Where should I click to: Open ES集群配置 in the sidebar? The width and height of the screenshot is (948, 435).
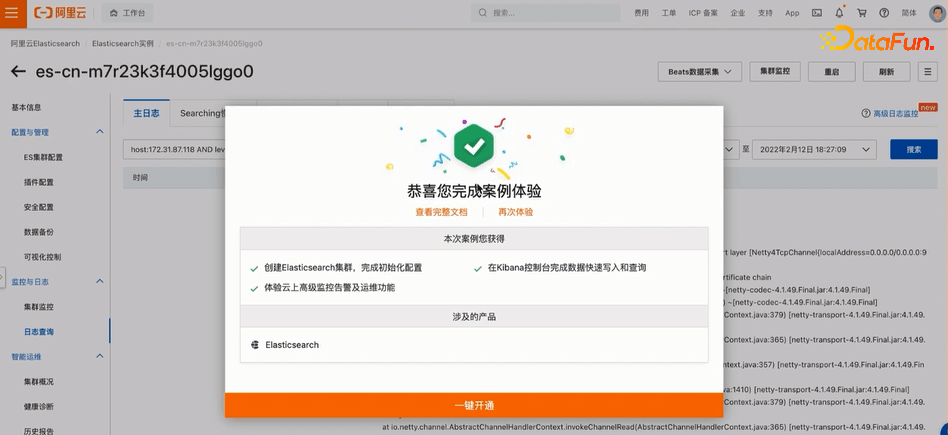tap(43, 157)
